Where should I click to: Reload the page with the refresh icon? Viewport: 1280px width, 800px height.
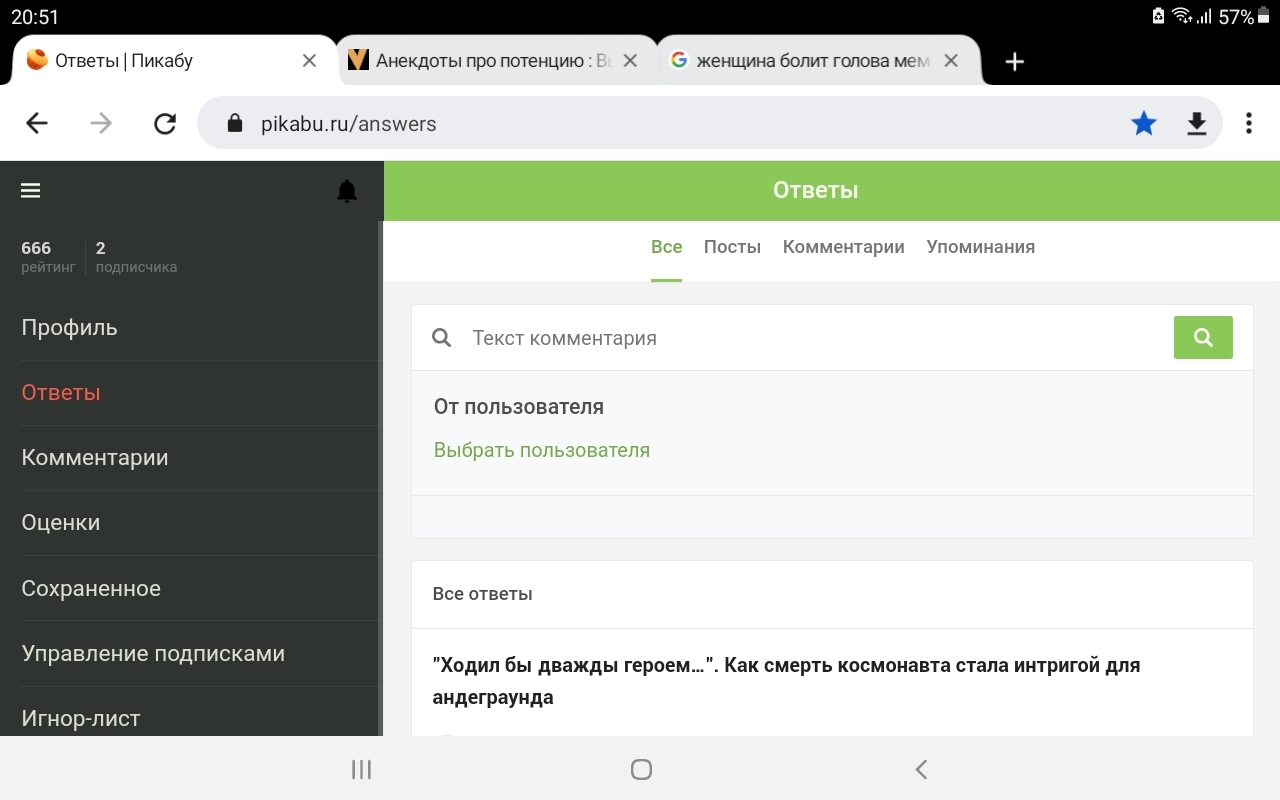pyautogui.click(x=165, y=123)
